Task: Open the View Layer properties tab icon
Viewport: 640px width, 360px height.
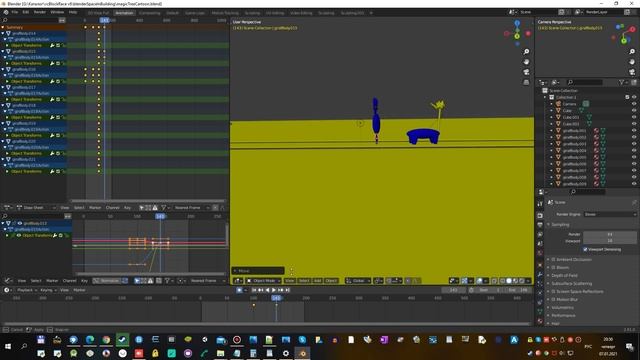Action: (540, 235)
